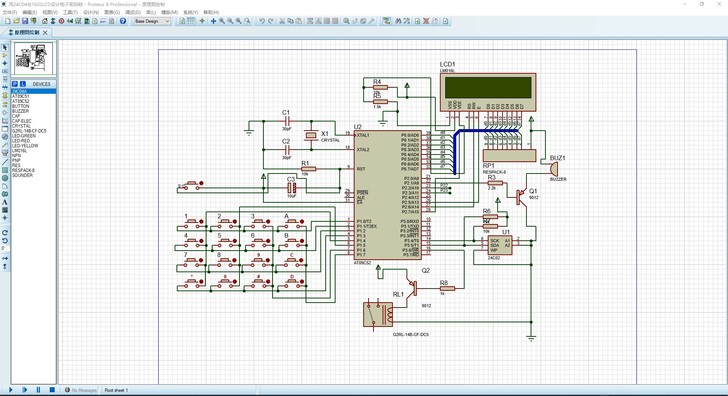Select BUZZER in the devices list
This screenshot has width=728, height=396.
click(x=20, y=111)
